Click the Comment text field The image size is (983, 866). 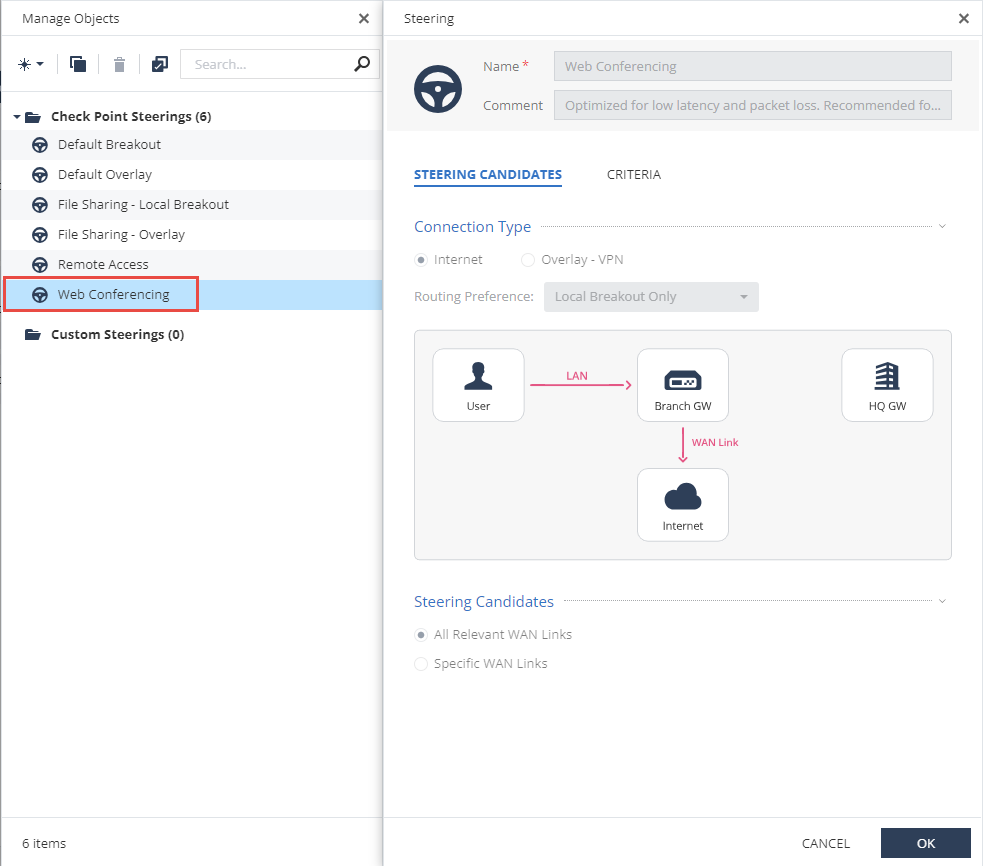coord(752,105)
